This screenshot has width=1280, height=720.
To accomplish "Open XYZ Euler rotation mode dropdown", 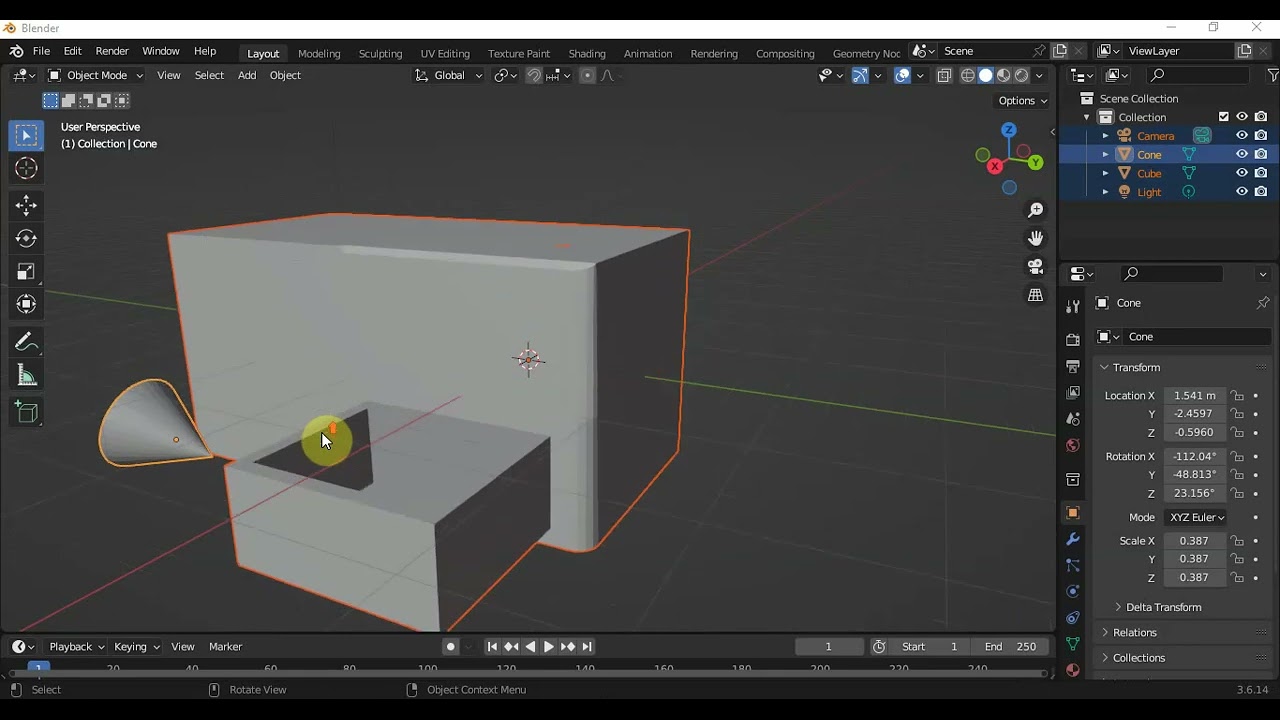I will coord(1196,517).
